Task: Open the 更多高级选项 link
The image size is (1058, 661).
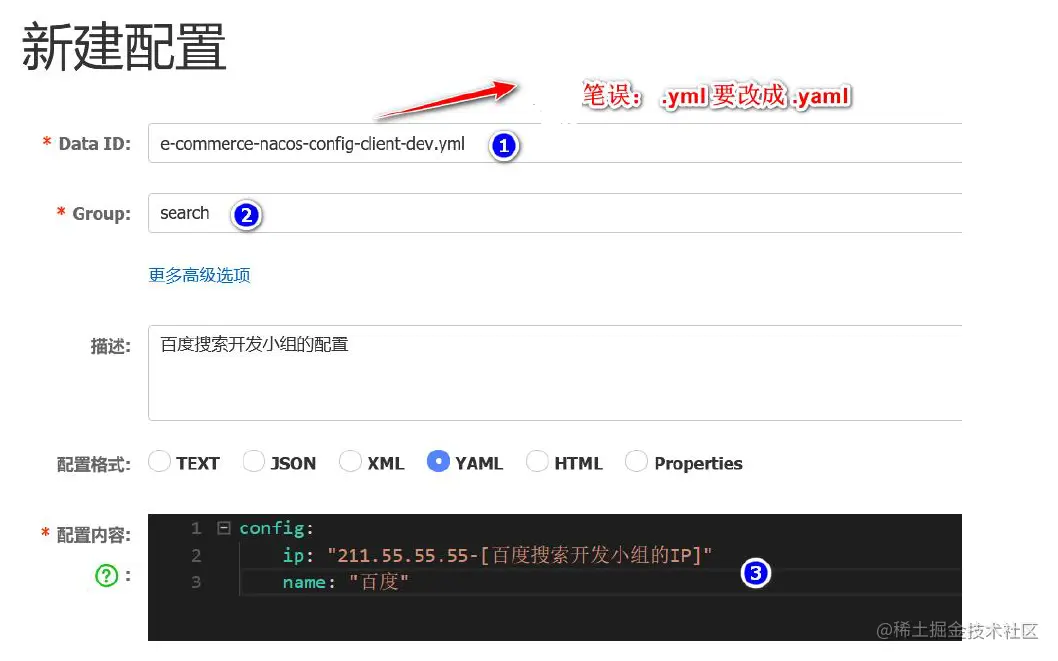Action: click(200, 275)
